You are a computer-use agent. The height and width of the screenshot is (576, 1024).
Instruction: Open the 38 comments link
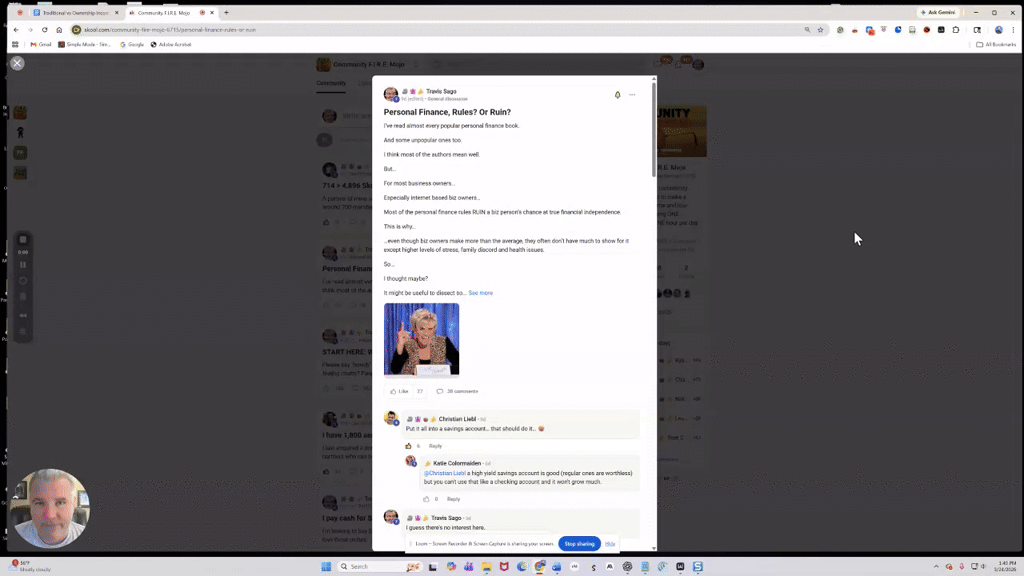coord(457,391)
